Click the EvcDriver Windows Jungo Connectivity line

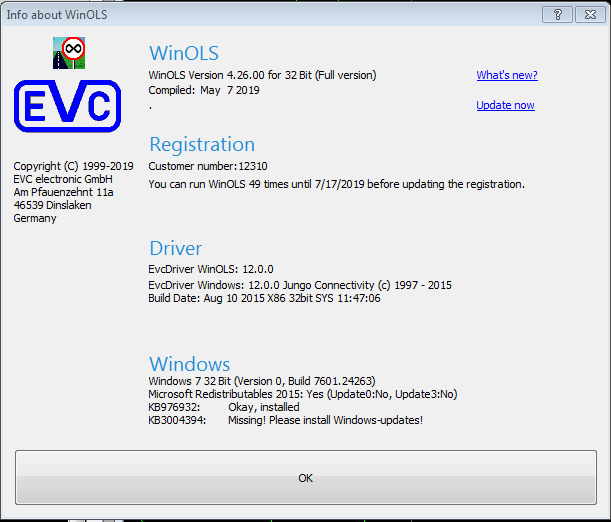point(300,285)
